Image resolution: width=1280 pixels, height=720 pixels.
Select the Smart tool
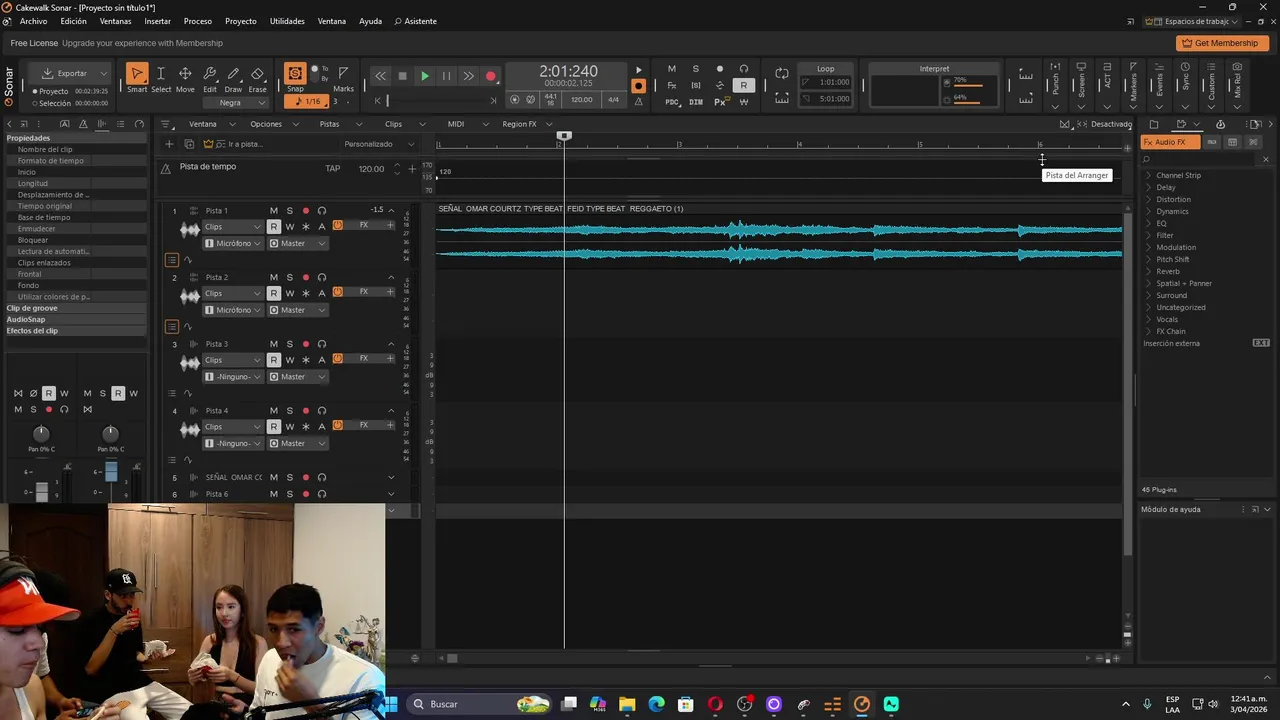[137, 78]
